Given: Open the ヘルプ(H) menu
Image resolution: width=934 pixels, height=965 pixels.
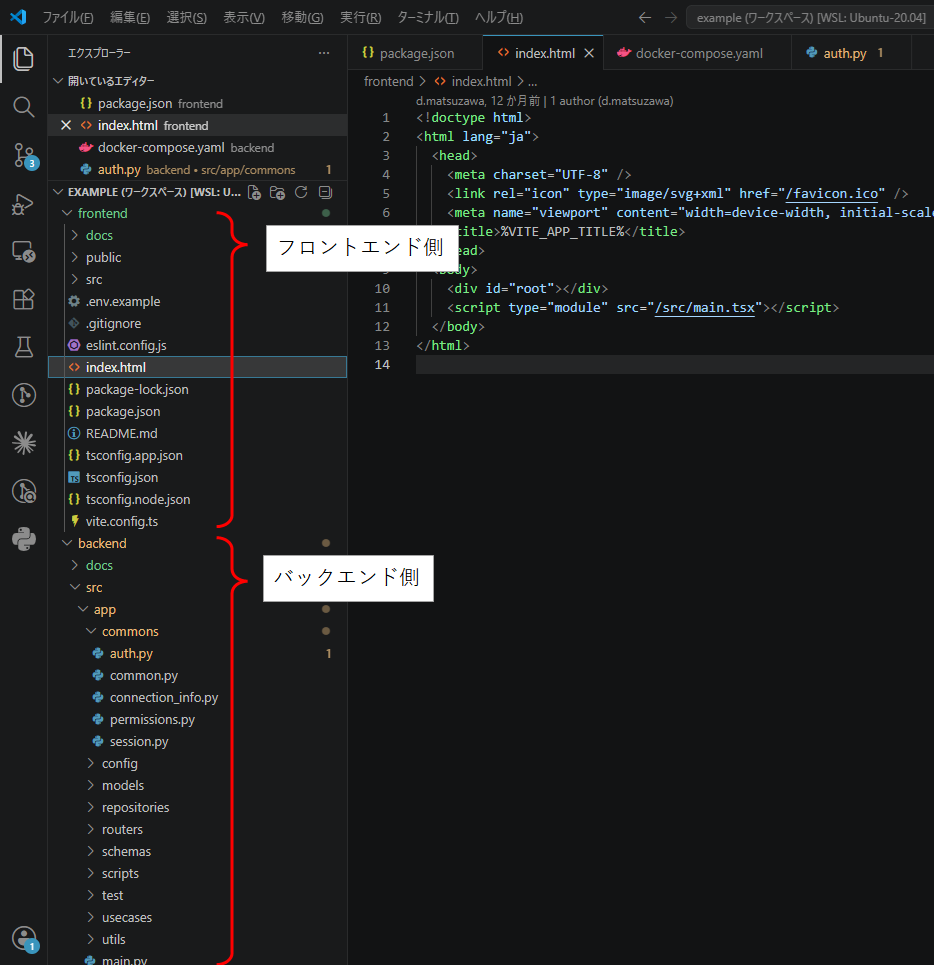Looking at the screenshot, I should pos(498,18).
